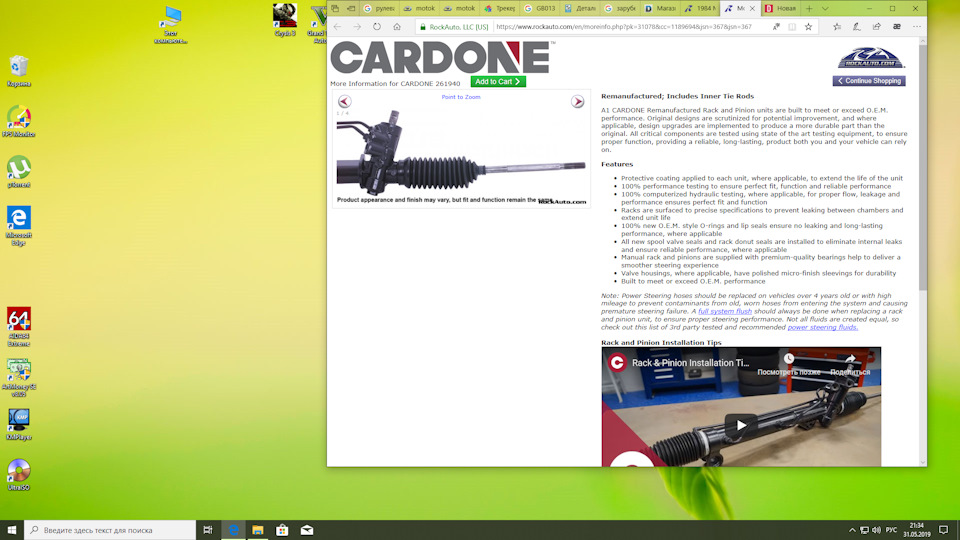Open site security padlock info

(x=422, y=27)
